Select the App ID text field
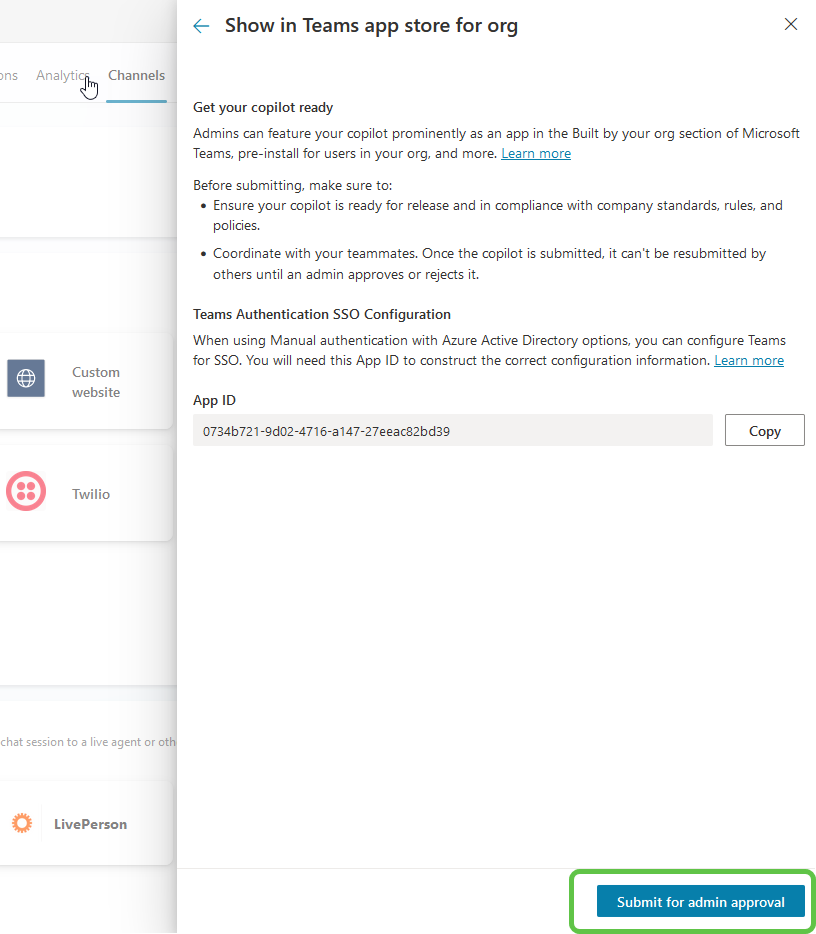This screenshot has height=934, width=816. click(x=452, y=430)
